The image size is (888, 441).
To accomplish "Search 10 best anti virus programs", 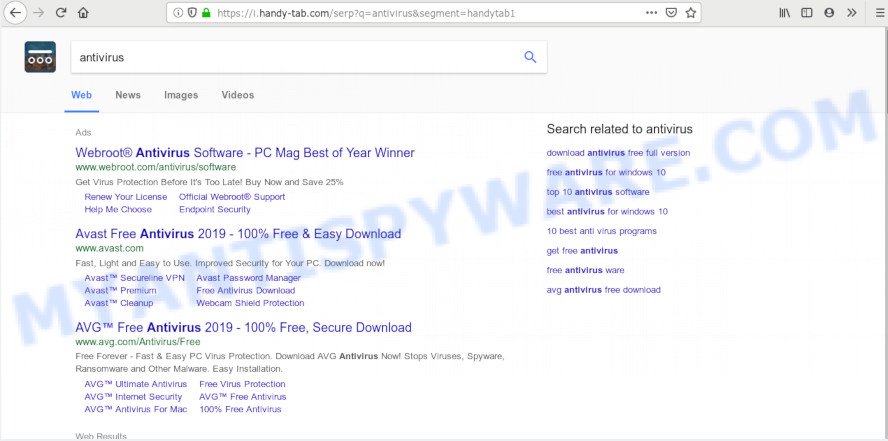I will [x=601, y=231].
